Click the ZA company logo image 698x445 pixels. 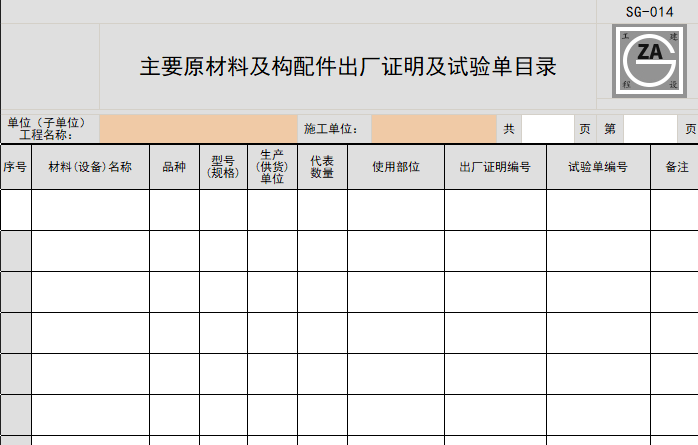point(649,61)
